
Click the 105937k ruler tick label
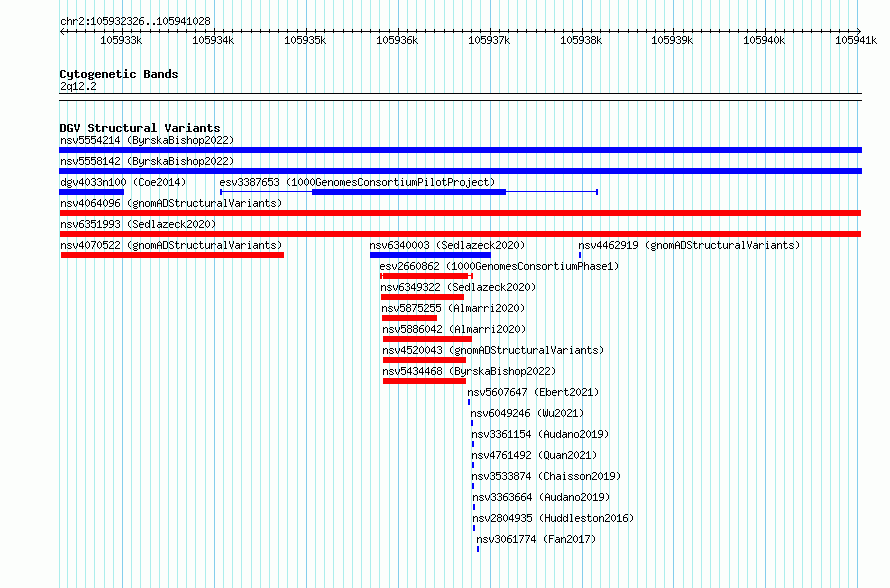click(x=489, y=40)
